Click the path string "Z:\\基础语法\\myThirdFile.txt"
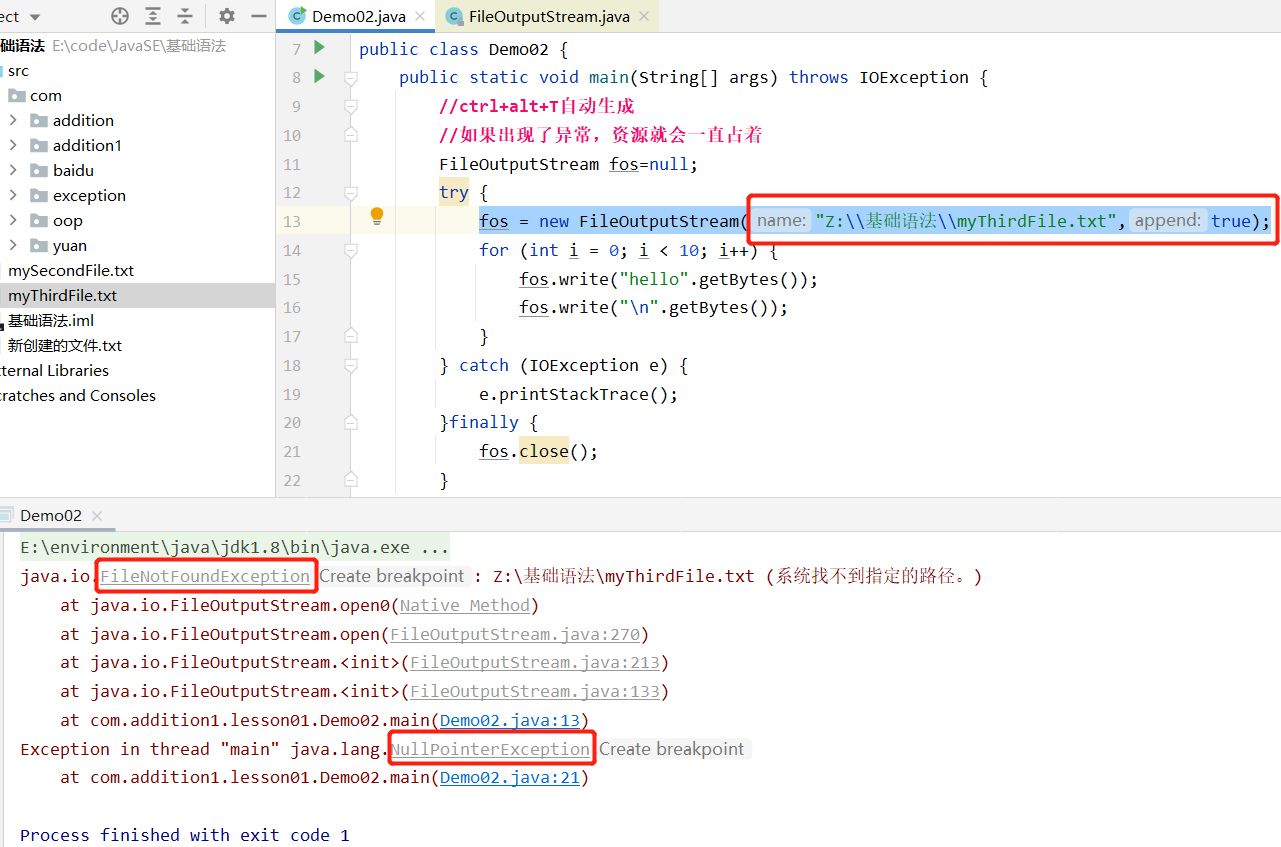 [965, 221]
